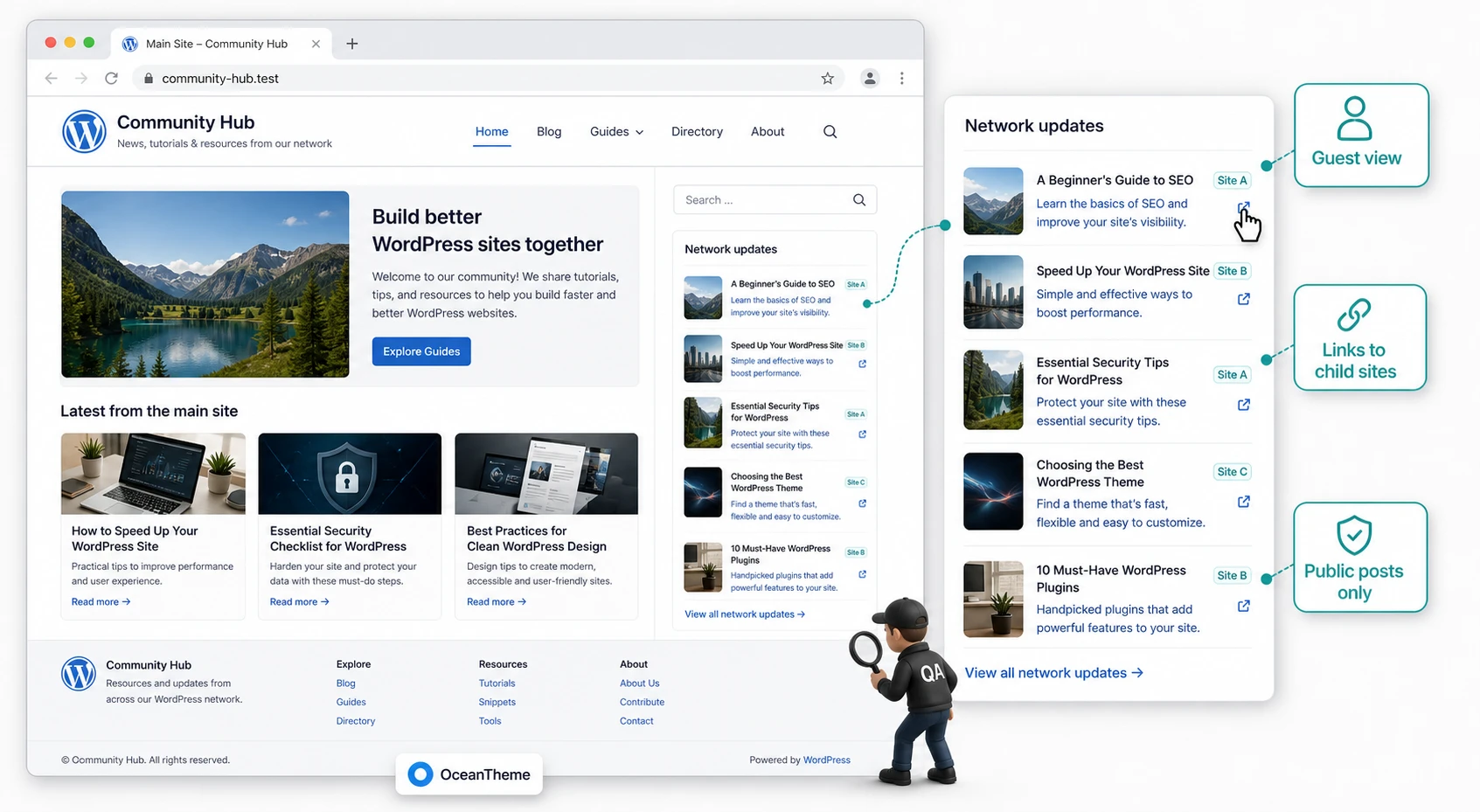Viewport: 1480px width, 812px height.
Task: Open the Contribute footer link
Action: [642, 702]
